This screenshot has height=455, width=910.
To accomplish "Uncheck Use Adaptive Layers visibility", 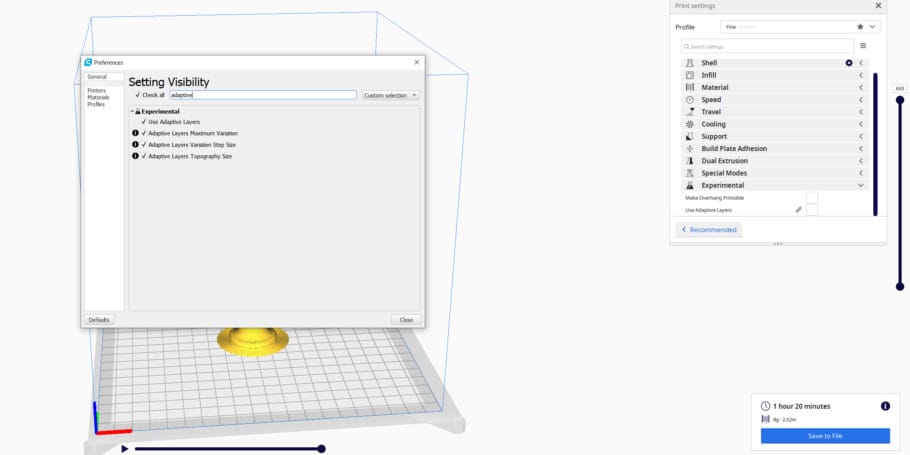I will click(144, 122).
